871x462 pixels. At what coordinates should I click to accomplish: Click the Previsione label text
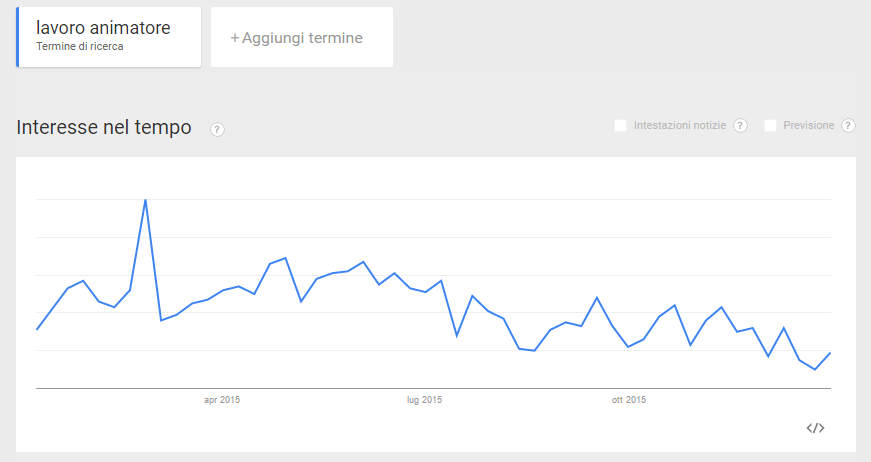pyautogui.click(x=808, y=125)
